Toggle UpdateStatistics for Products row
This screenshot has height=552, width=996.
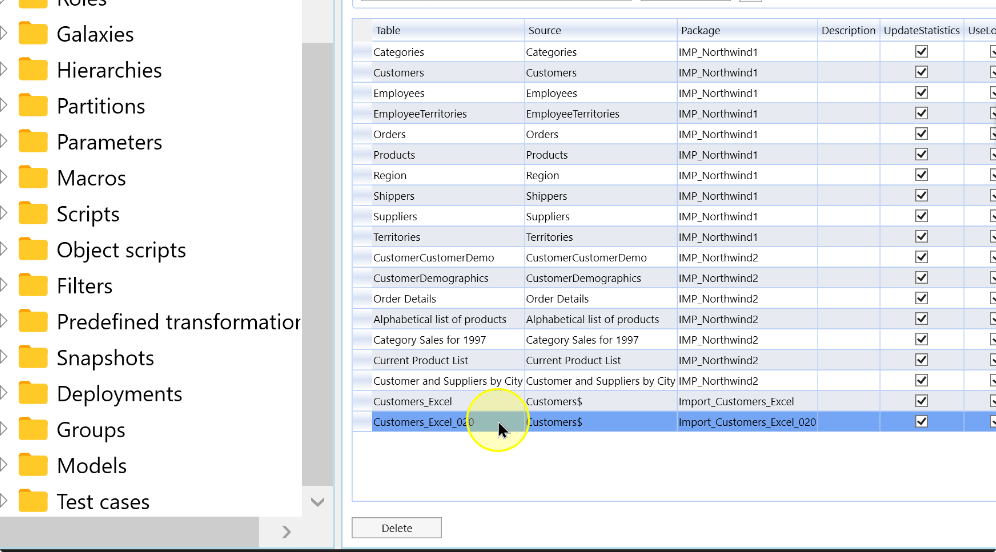pyautogui.click(x=921, y=154)
